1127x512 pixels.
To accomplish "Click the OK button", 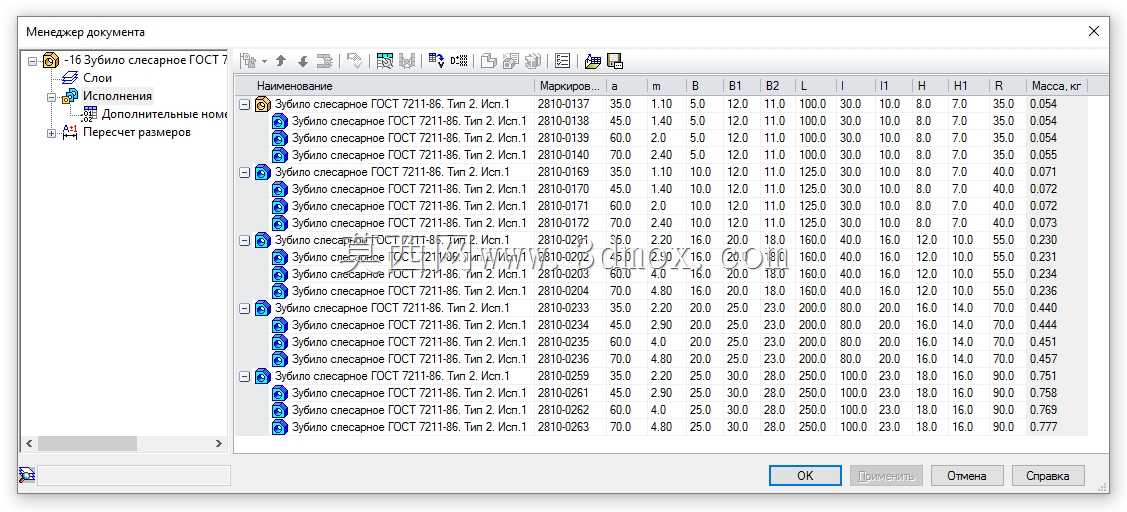I will click(x=805, y=475).
